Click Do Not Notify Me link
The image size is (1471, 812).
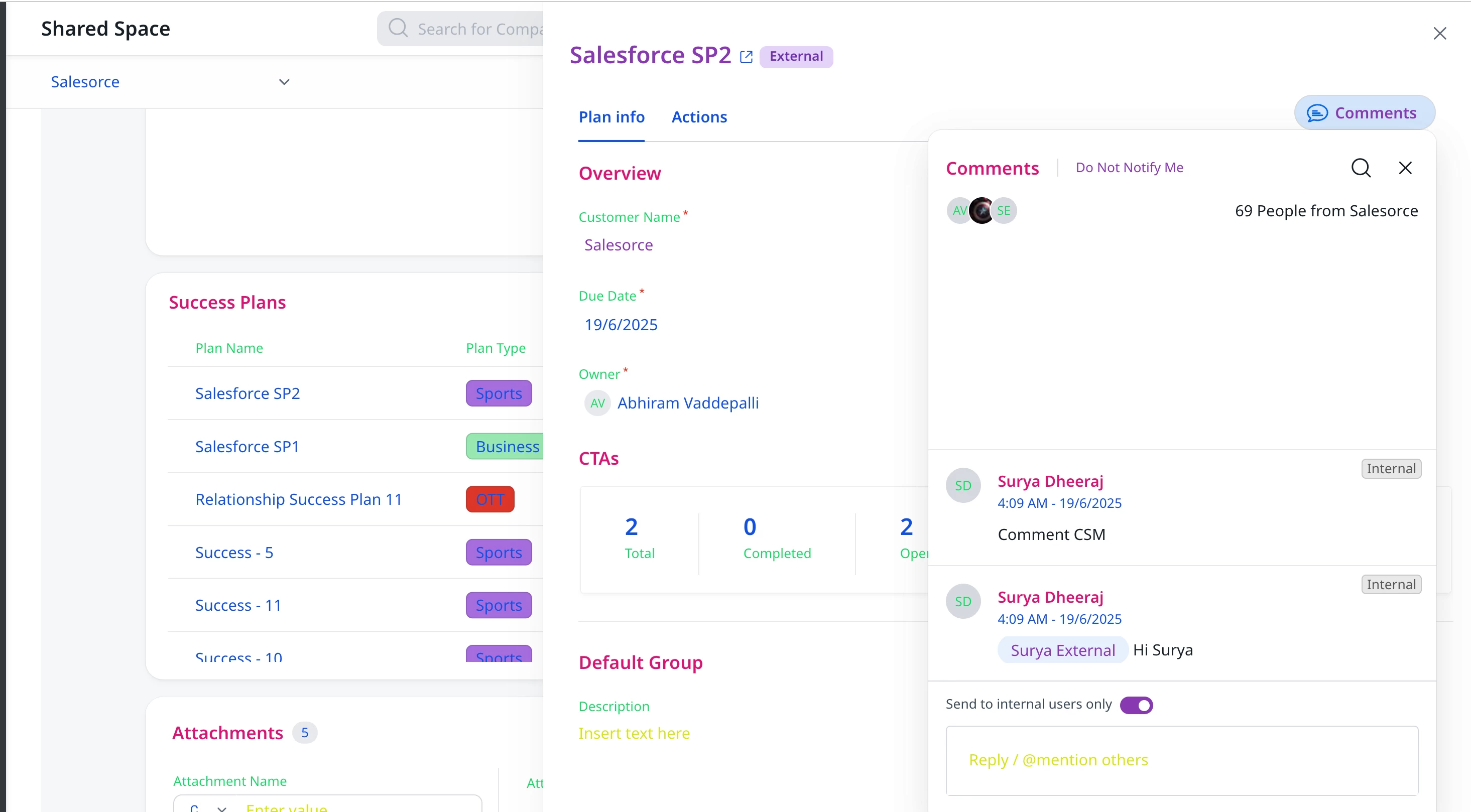pyautogui.click(x=1129, y=168)
